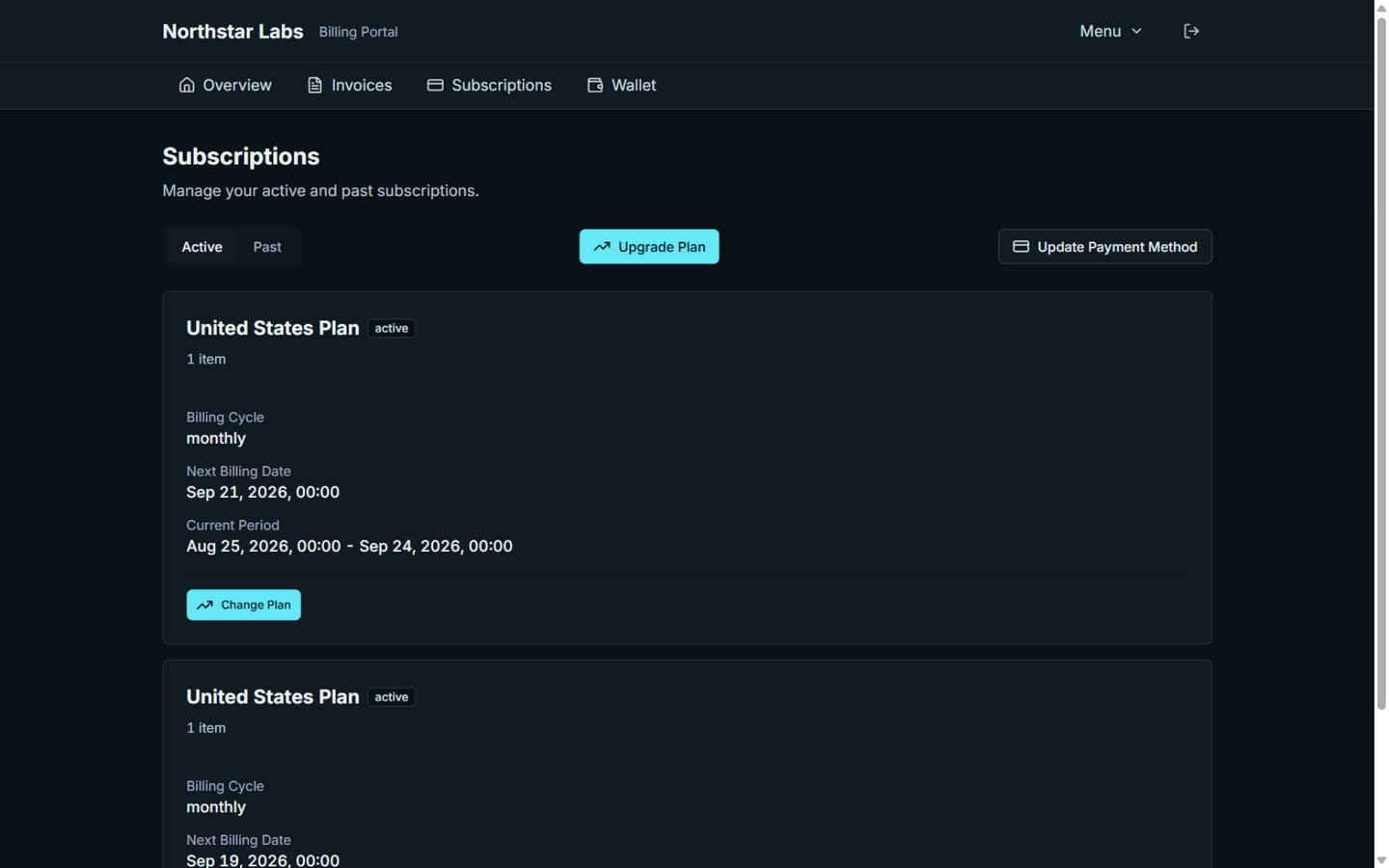Click the scrollbar down arrow
The width and height of the screenshot is (1389, 868).
pyautogui.click(x=1381, y=860)
